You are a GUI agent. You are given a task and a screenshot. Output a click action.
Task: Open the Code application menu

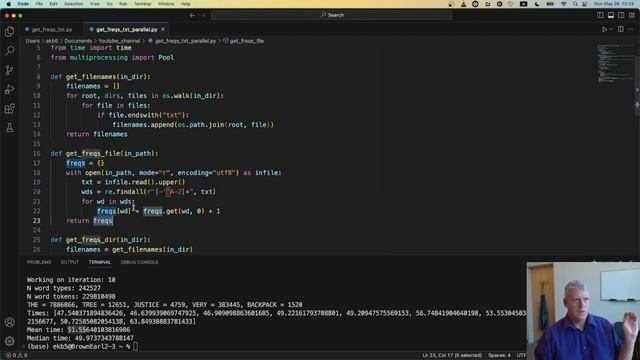(23, 4)
